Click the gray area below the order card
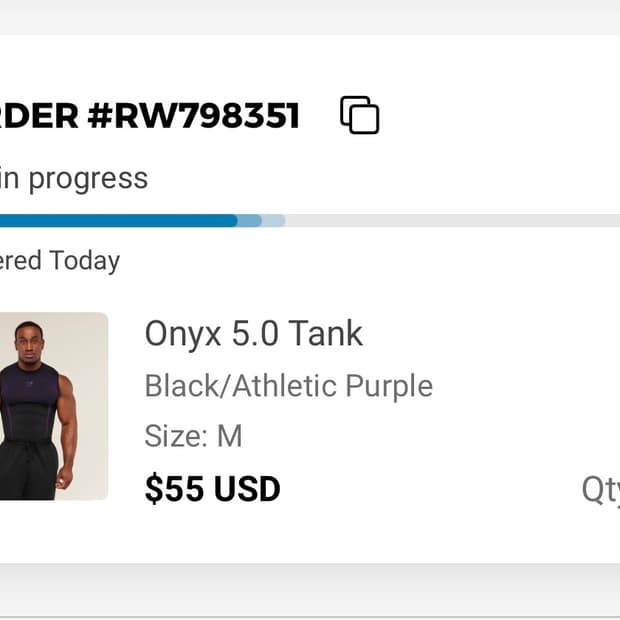This screenshot has width=620, height=620. (310, 592)
